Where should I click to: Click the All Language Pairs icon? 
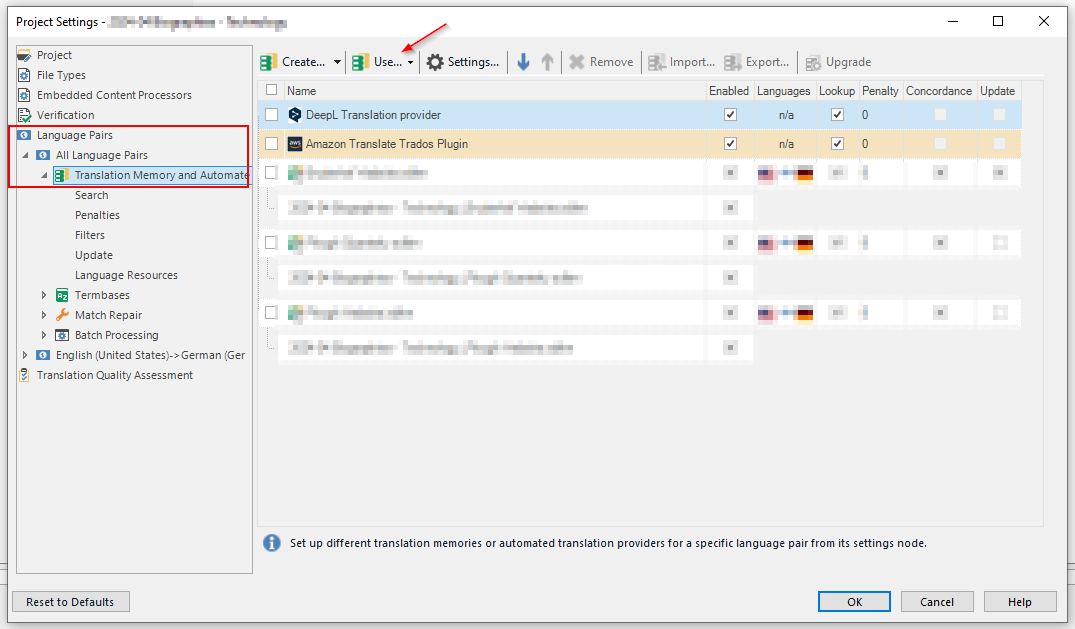tap(43, 155)
